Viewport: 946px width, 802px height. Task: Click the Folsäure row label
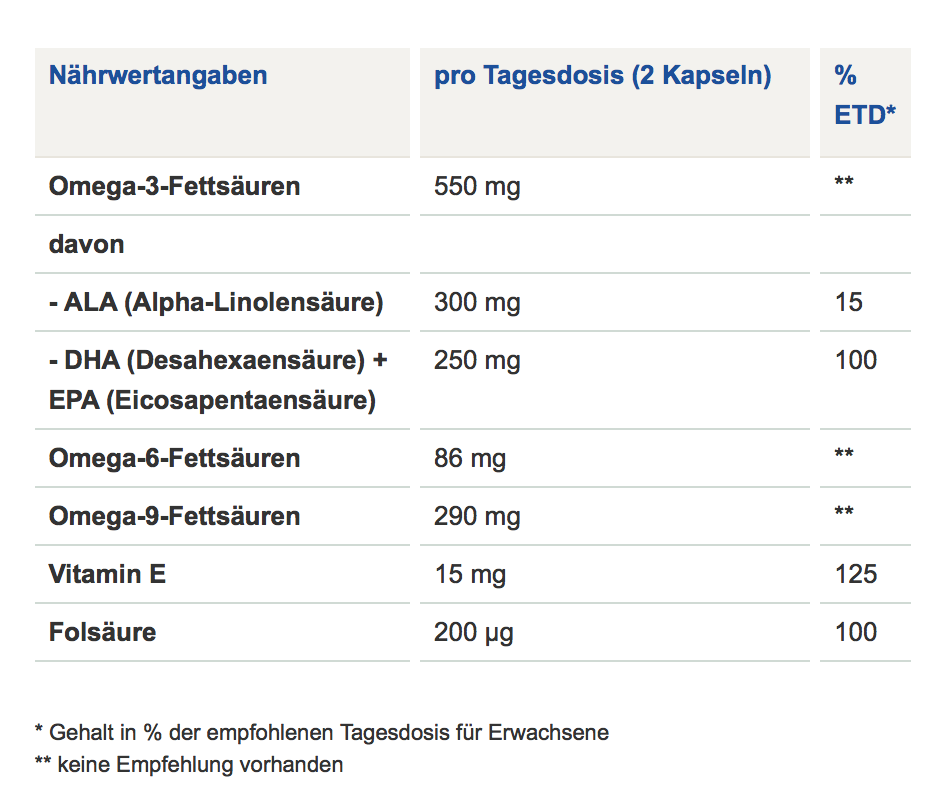pos(102,632)
